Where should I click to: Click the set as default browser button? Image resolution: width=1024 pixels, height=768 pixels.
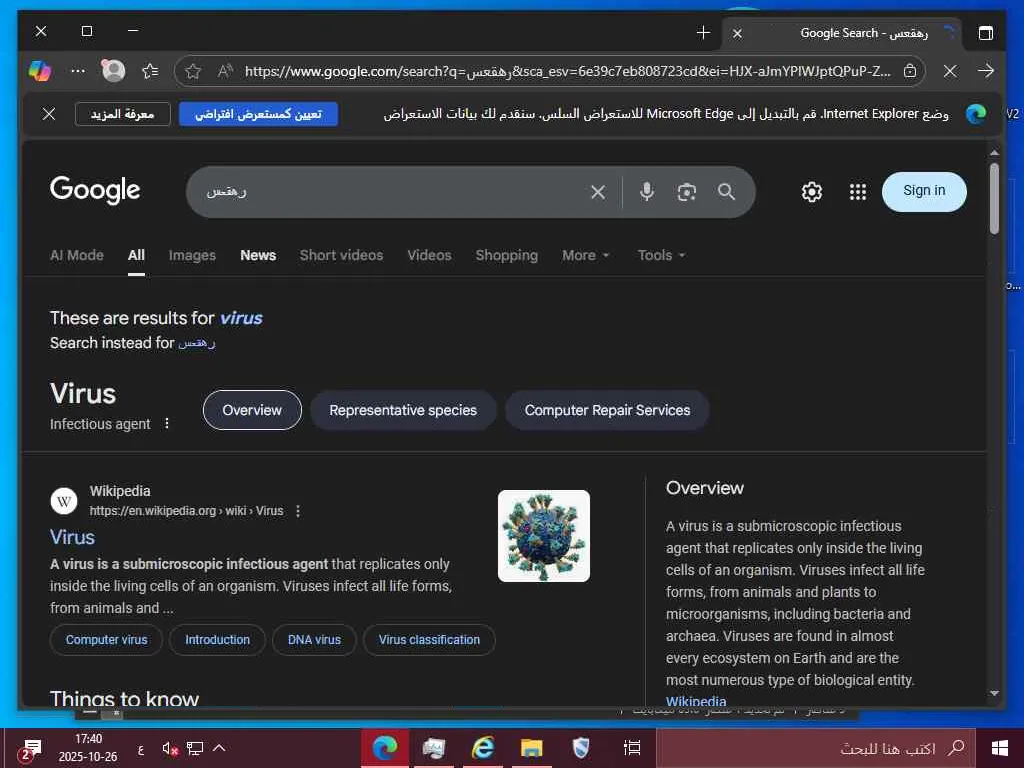pyautogui.click(x=258, y=114)
